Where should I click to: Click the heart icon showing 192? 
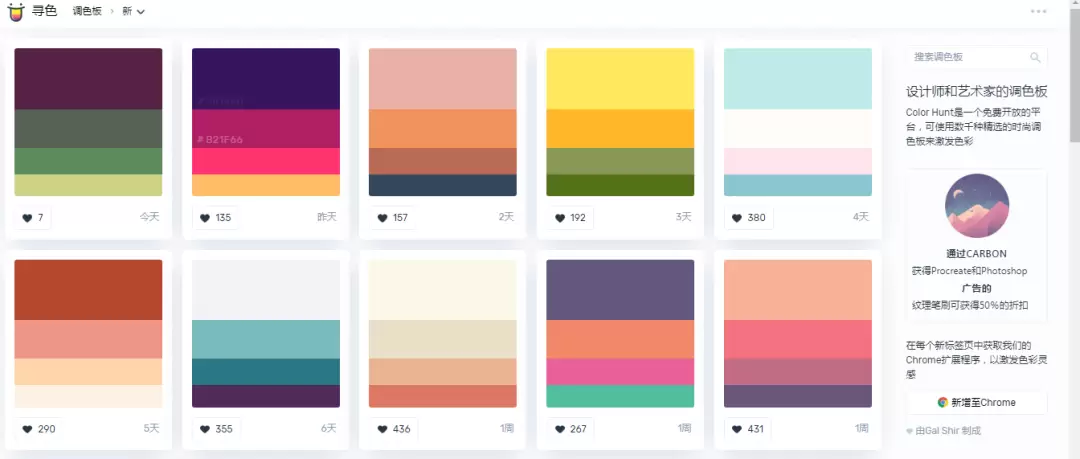[x=560, y=218]
